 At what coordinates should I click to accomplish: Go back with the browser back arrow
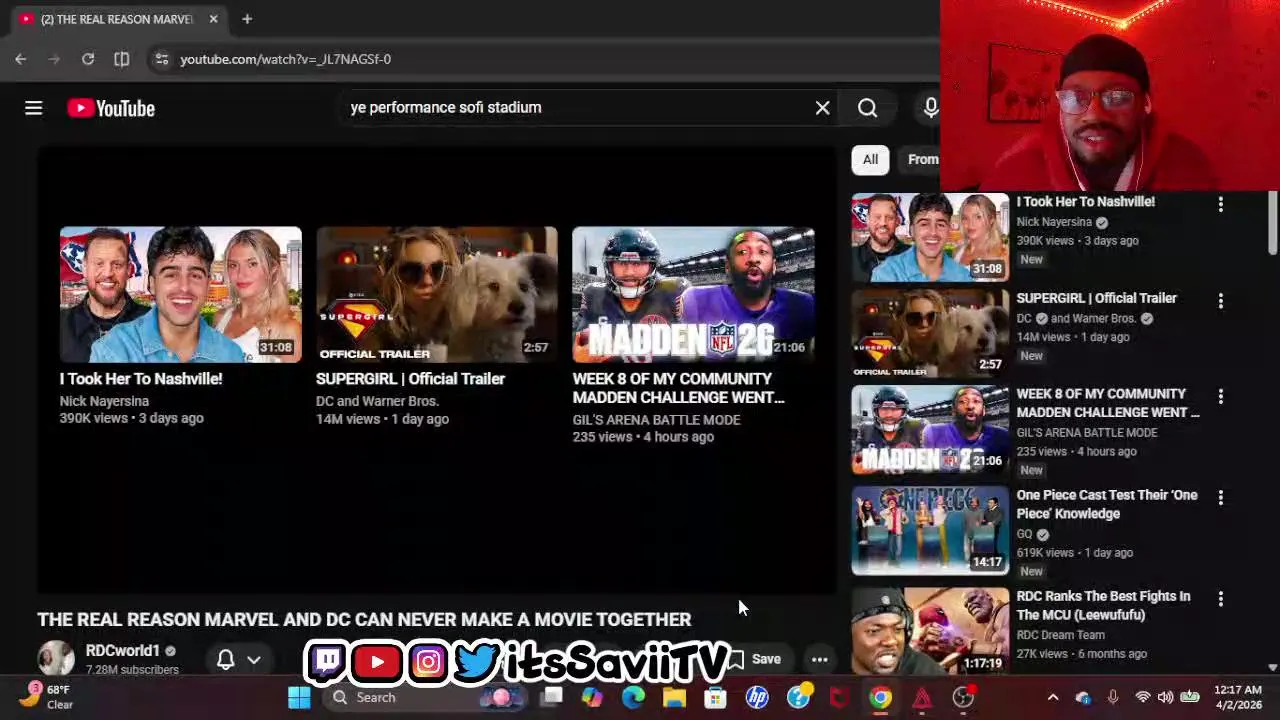tap(21, 59)
